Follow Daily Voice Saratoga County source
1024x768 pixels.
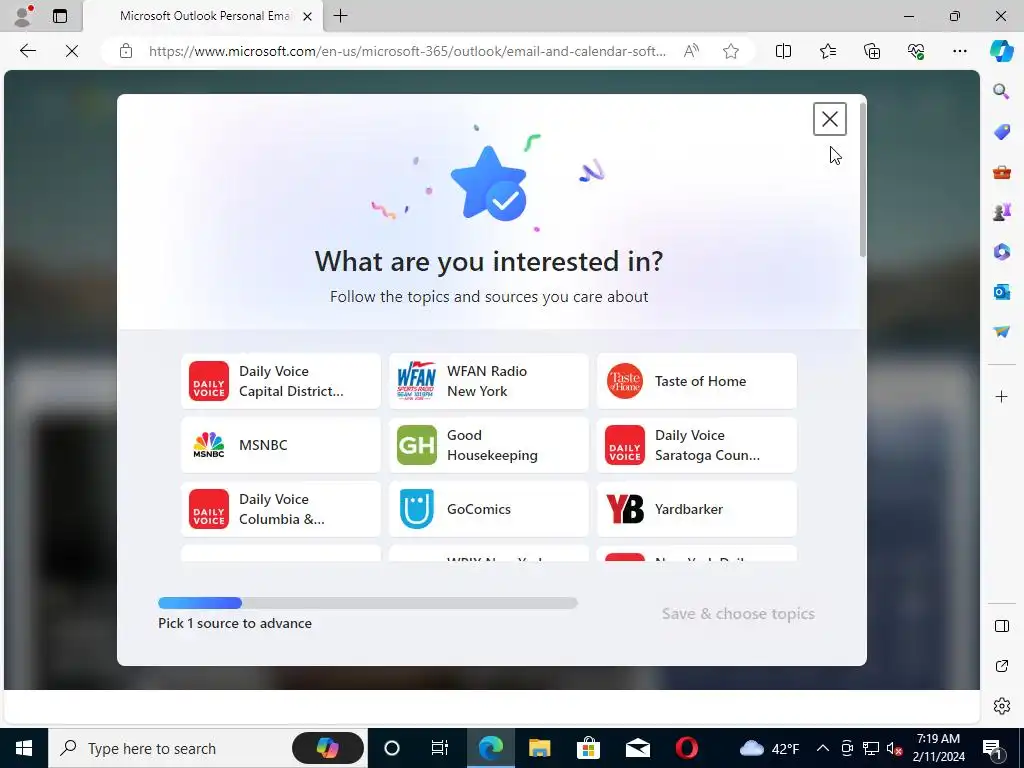[x=697, y=445]
